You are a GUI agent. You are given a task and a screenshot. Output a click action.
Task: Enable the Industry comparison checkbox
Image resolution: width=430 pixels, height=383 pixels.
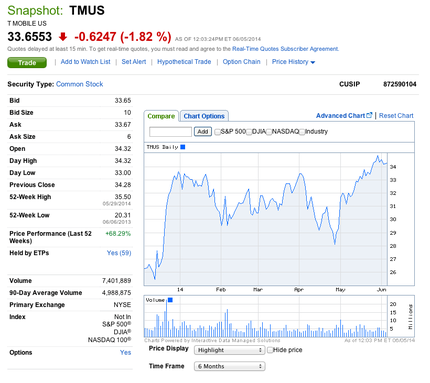[x=302, y=132]
